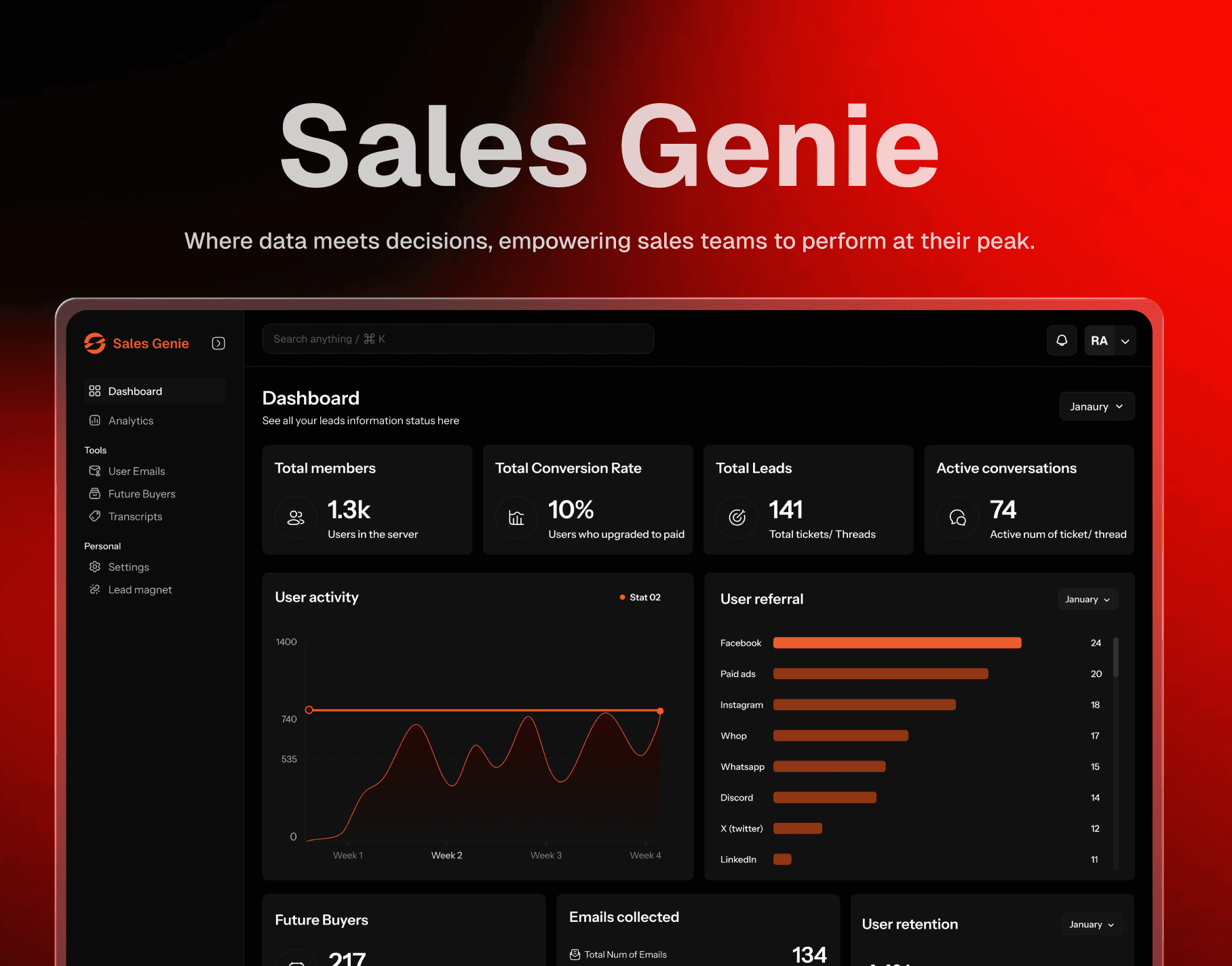
Task: Click the Lead magnet icon in sidebar
Action: coord(95,590)
